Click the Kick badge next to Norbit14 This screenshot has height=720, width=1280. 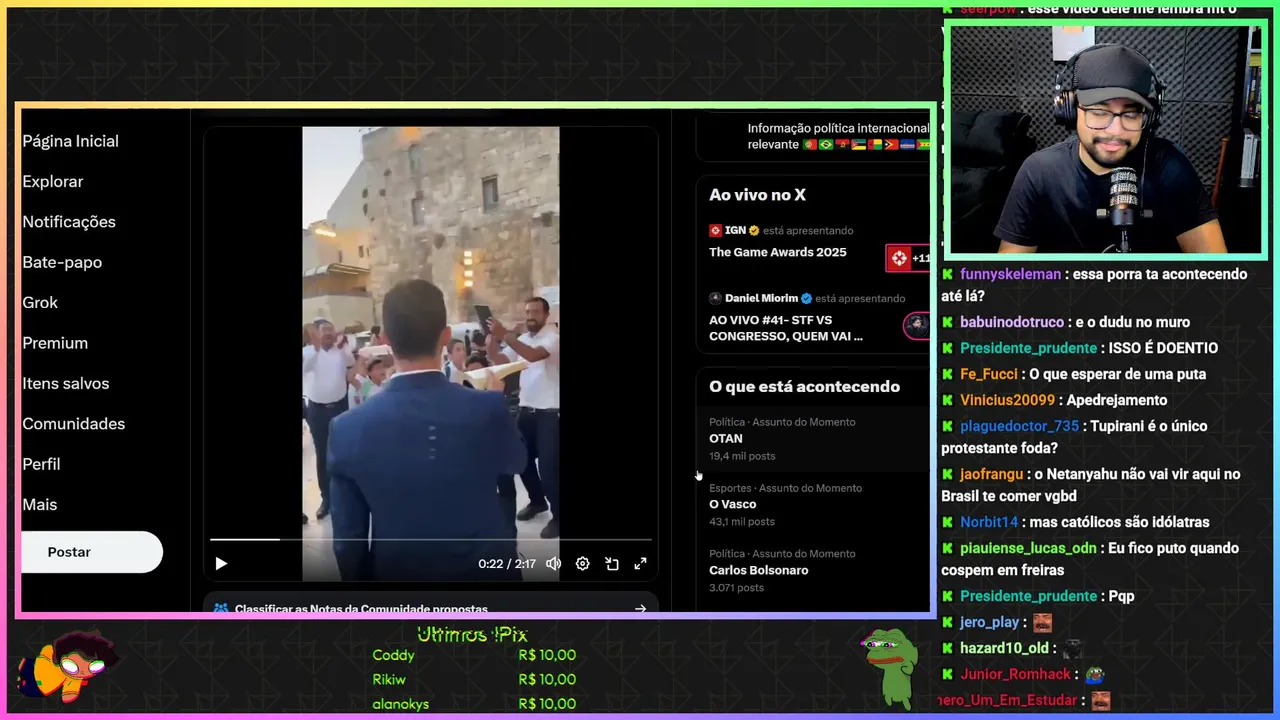coord(948,522)
